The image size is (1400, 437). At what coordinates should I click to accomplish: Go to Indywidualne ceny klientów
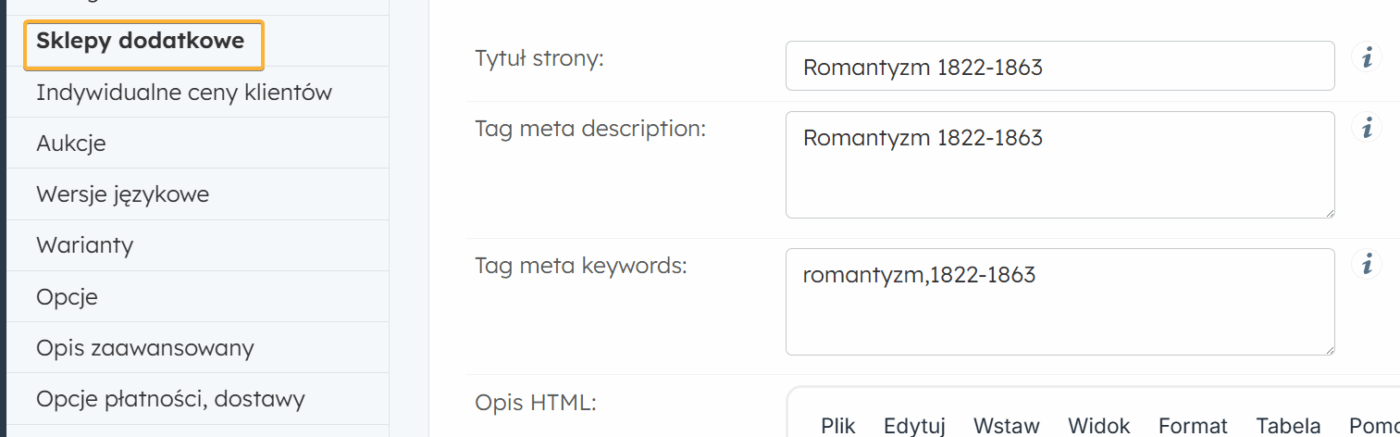pos(184,93)
